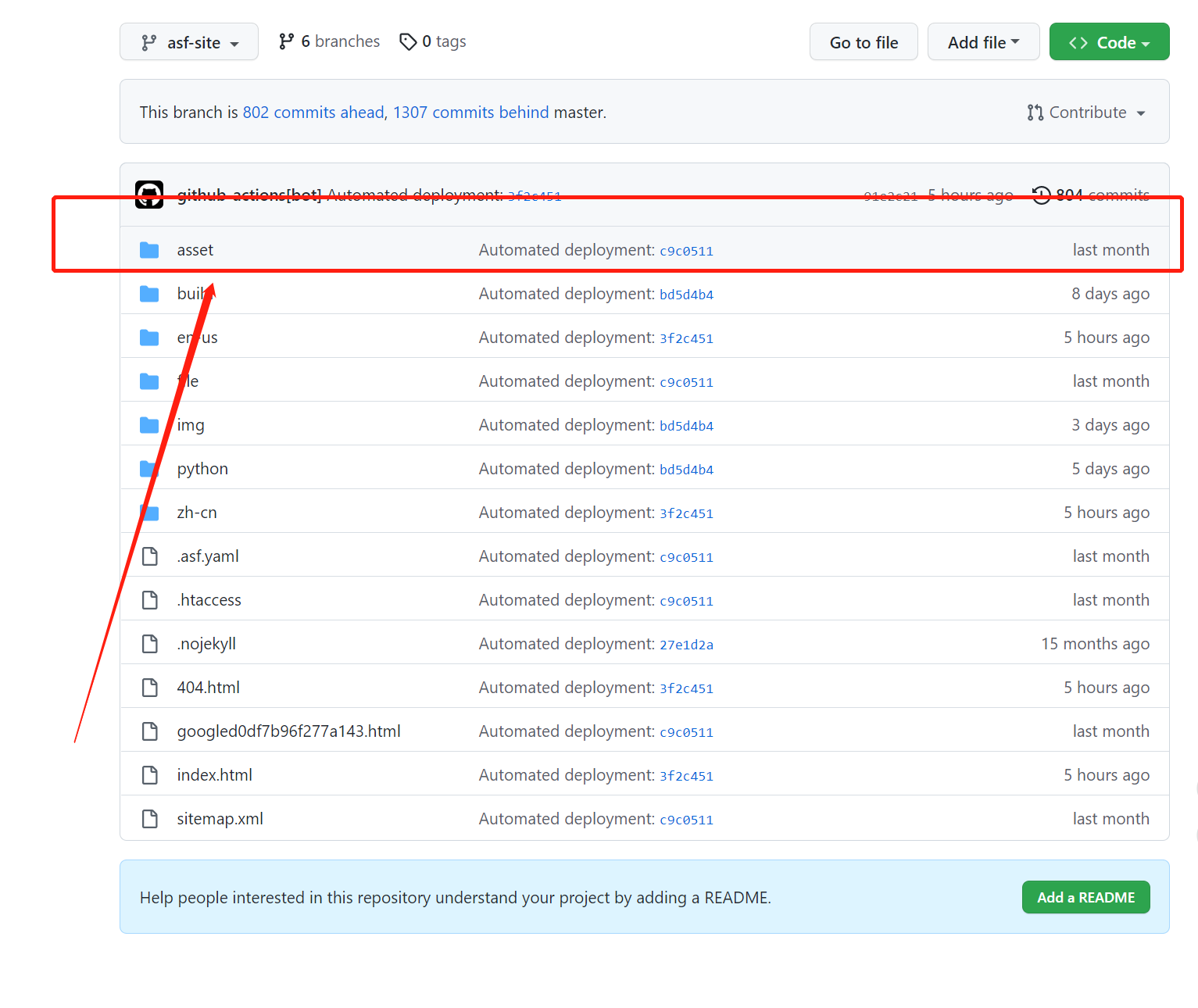Viewport: 1198px width, 1008px height.
Task: Open the Add file dropdown
Action: point(983,42)
